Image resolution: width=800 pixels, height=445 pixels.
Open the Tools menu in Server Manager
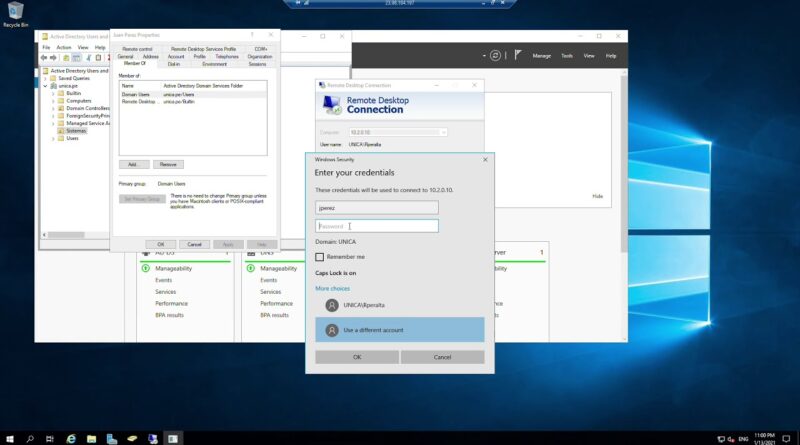click(x=567, y=56)
